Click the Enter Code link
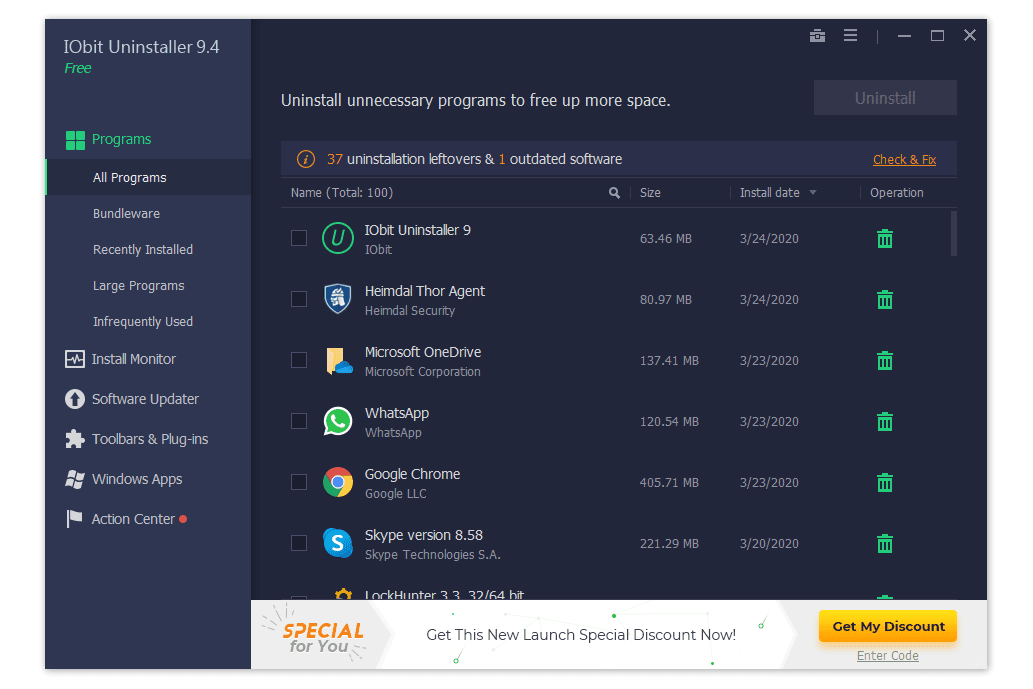 (887, 656)
